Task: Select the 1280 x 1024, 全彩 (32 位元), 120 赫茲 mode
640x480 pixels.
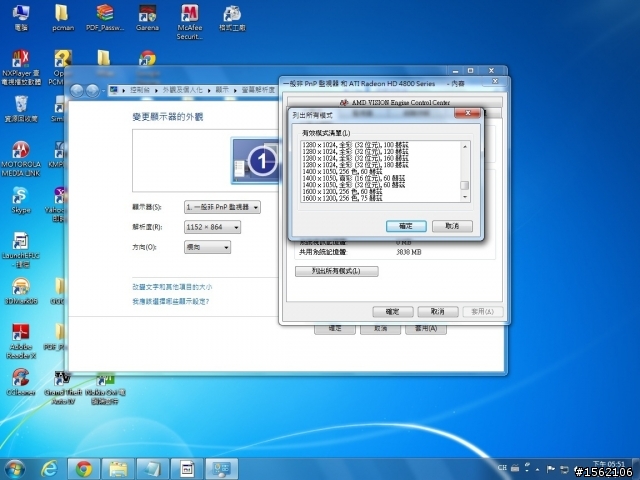Action: [x=355, y=151]
